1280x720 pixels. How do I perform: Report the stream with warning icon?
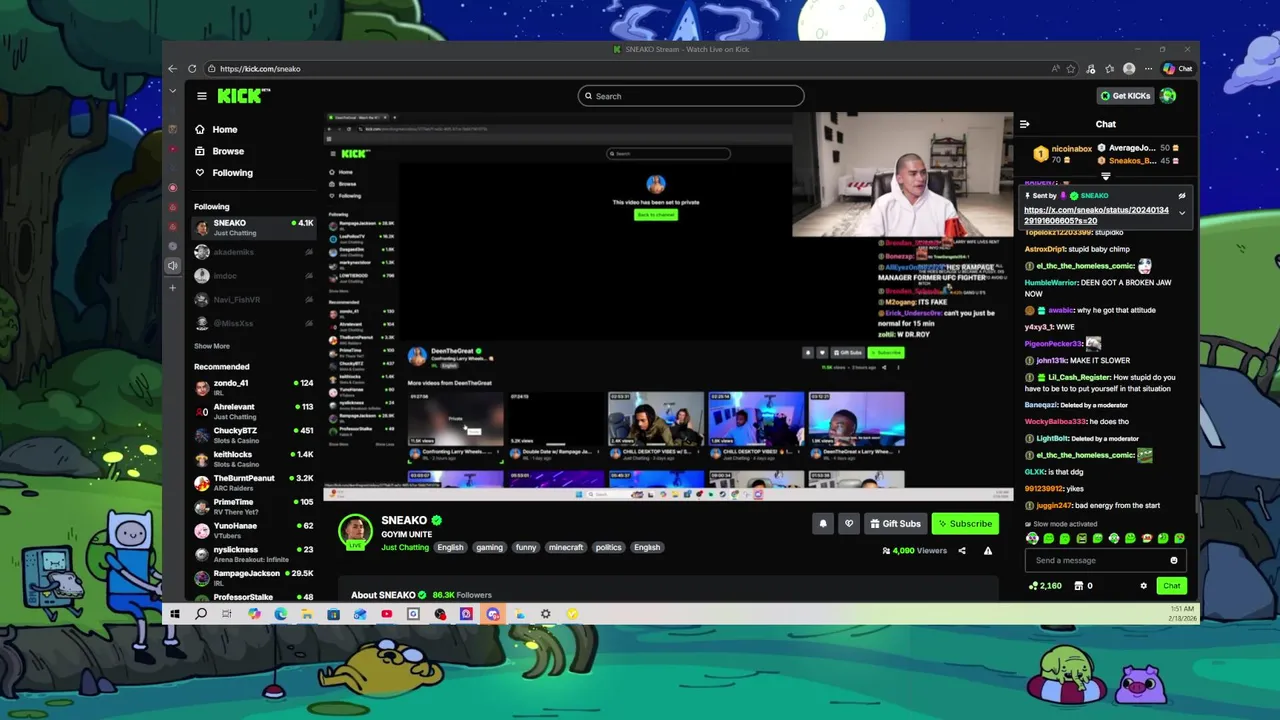[988, 551]
